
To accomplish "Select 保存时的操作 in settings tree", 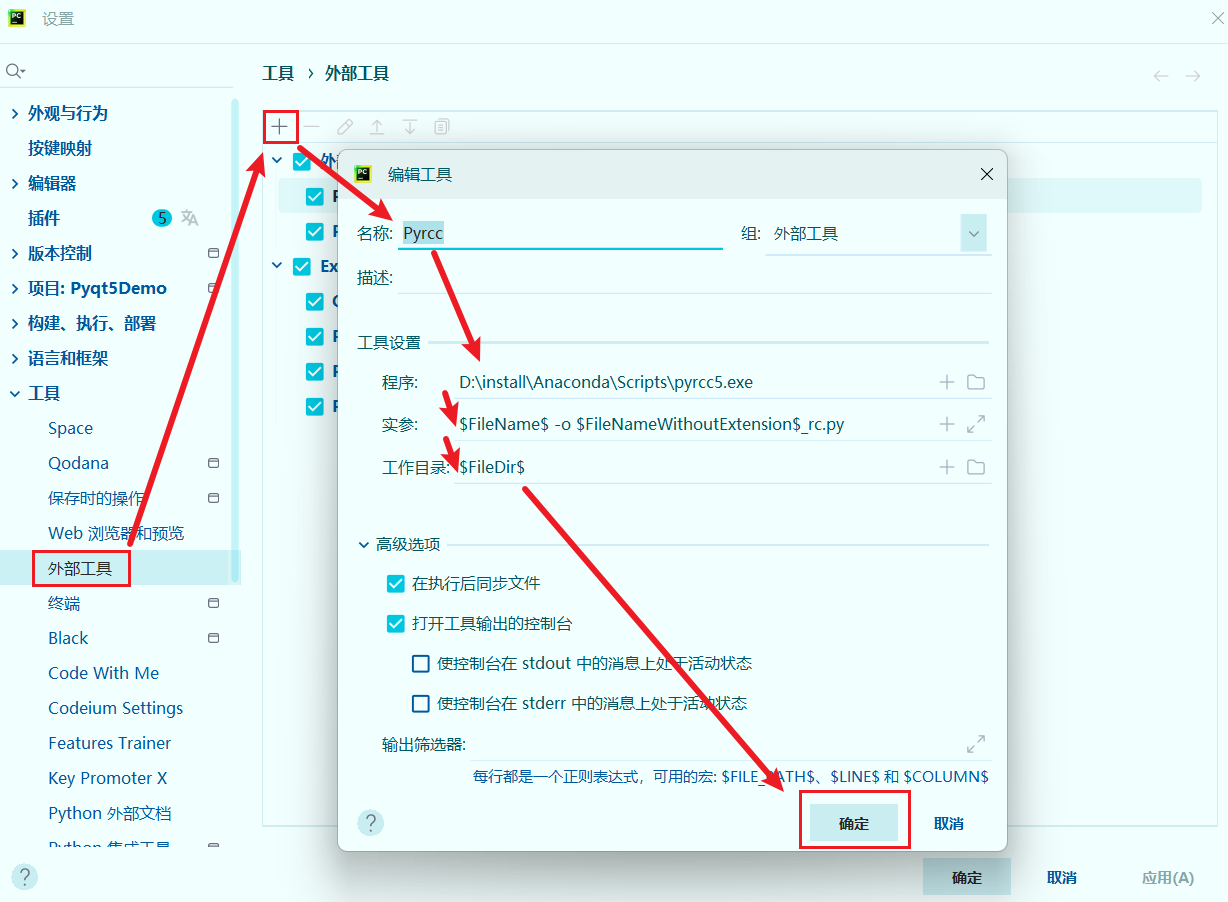I will [96, 498].
